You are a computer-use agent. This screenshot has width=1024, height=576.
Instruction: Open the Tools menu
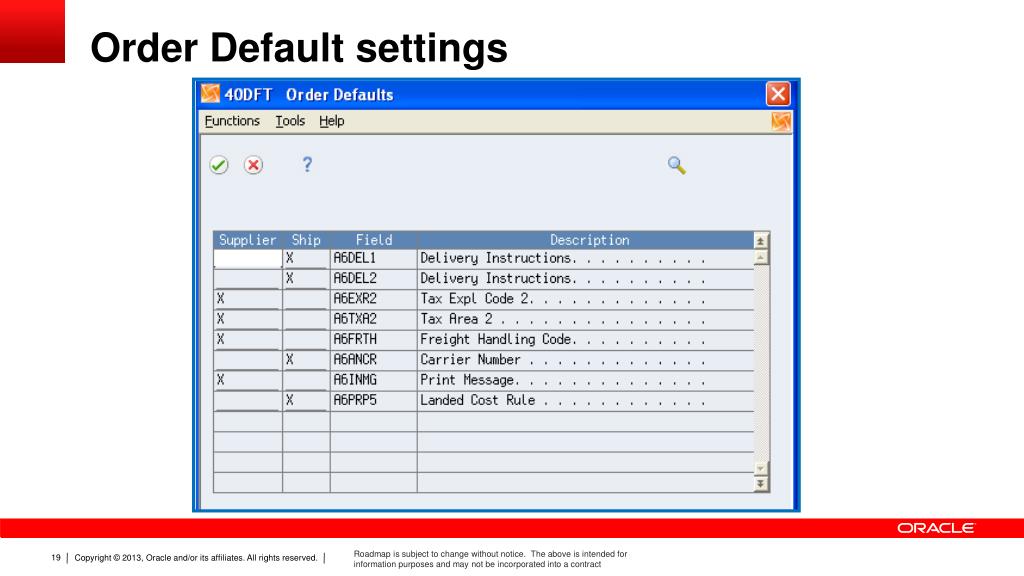290,121
